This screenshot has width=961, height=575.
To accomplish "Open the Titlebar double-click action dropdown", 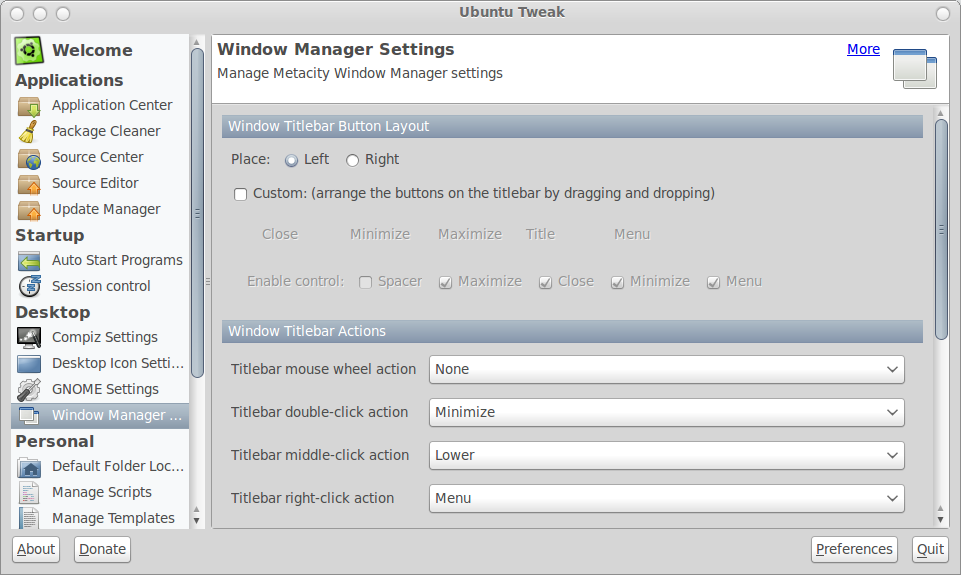I will click(666, 413).
